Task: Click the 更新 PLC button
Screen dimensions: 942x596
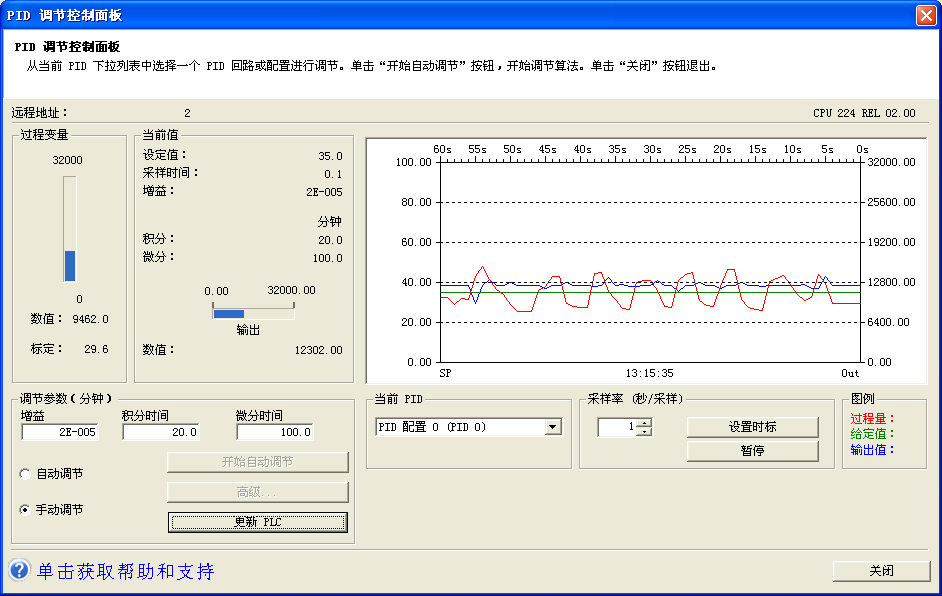Action: (258, 522)
